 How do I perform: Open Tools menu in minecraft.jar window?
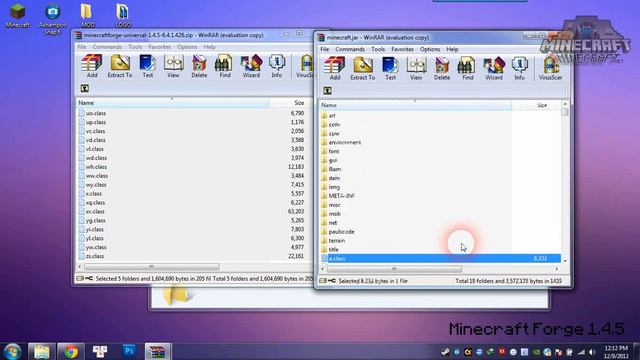pyautogui.click(x=378, y=49)
